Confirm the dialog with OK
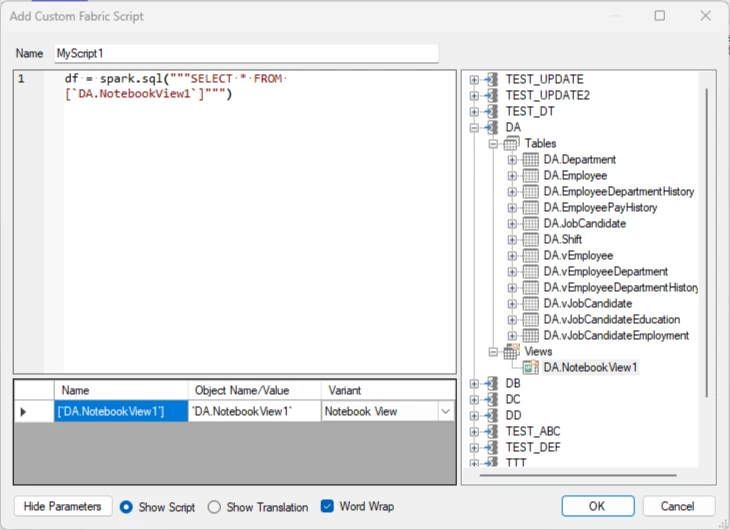Image resolution: width=730 pixels, height=530 pixels. [x=598, y=506]
